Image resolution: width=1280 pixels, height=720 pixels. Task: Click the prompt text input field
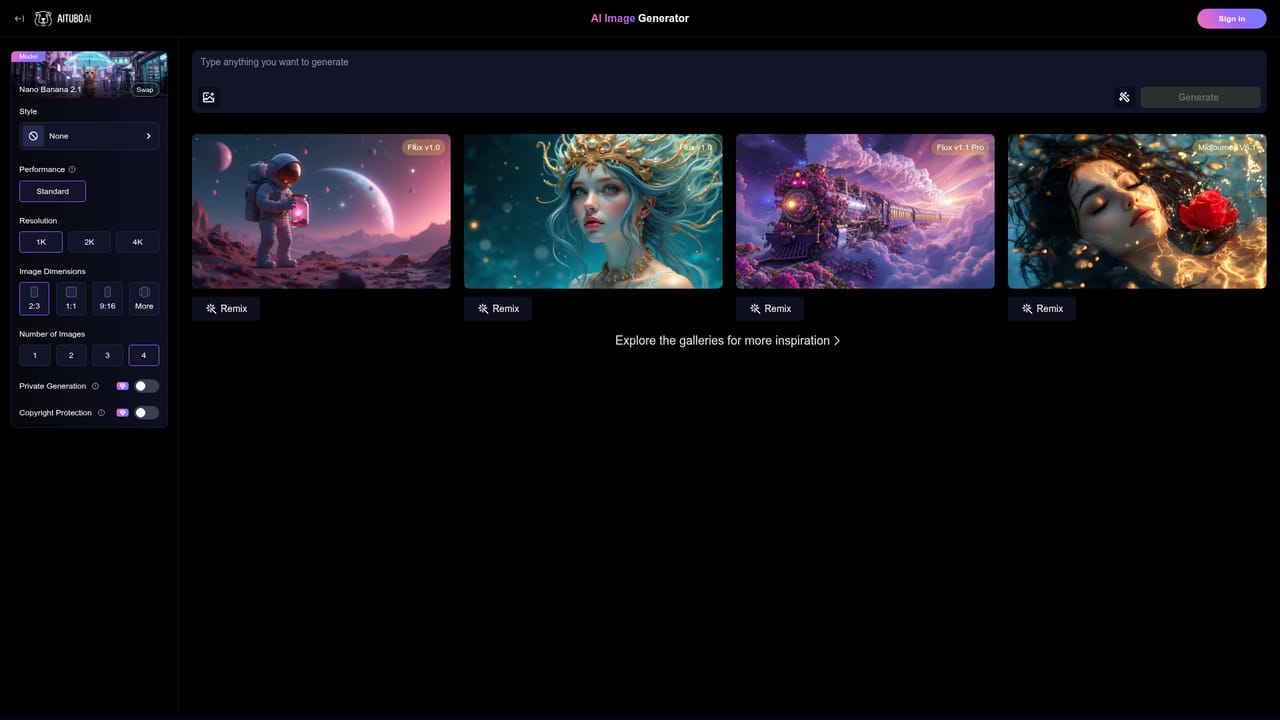729,63
